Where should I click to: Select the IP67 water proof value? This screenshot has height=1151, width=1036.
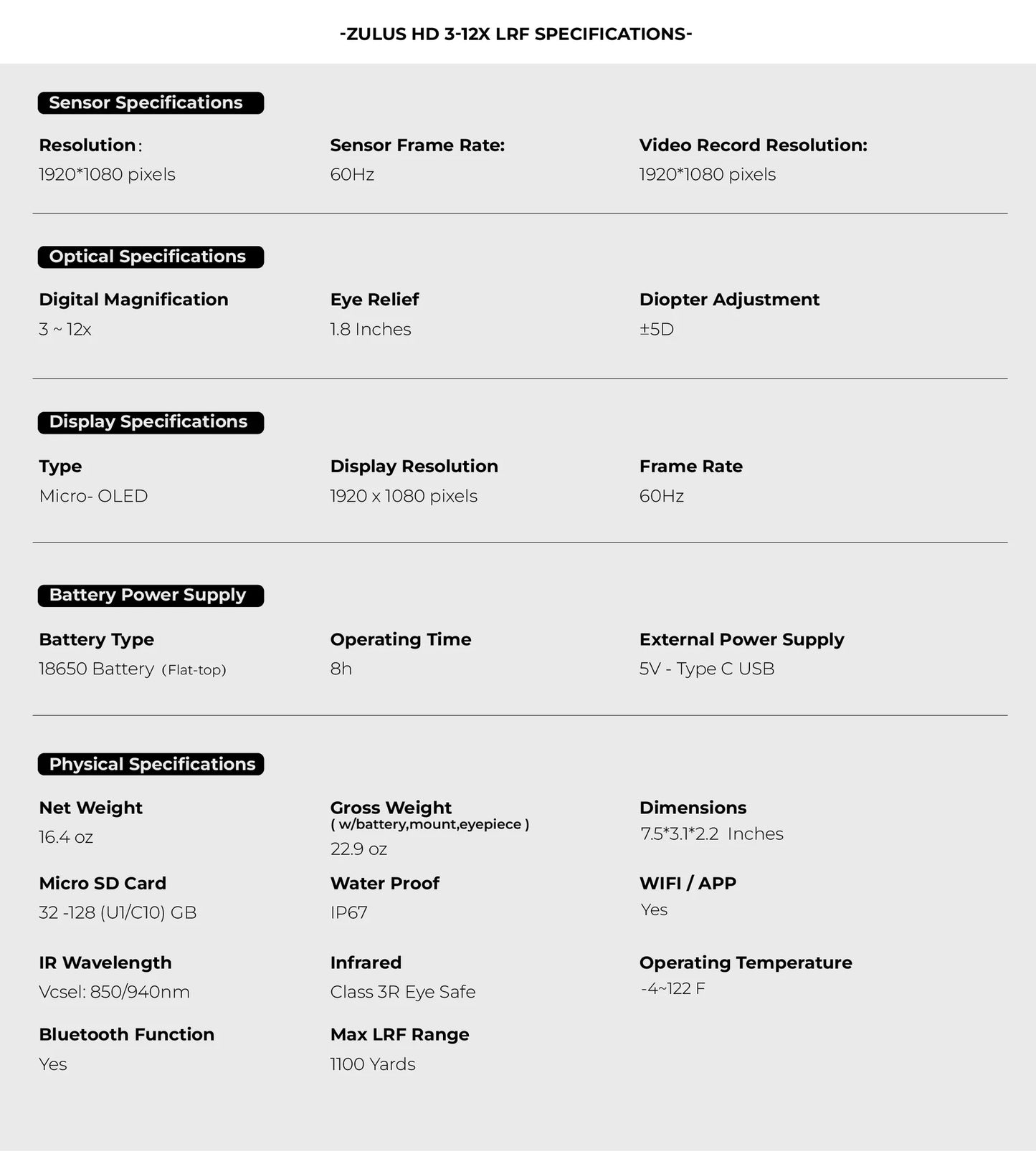(x=348, y=913)
